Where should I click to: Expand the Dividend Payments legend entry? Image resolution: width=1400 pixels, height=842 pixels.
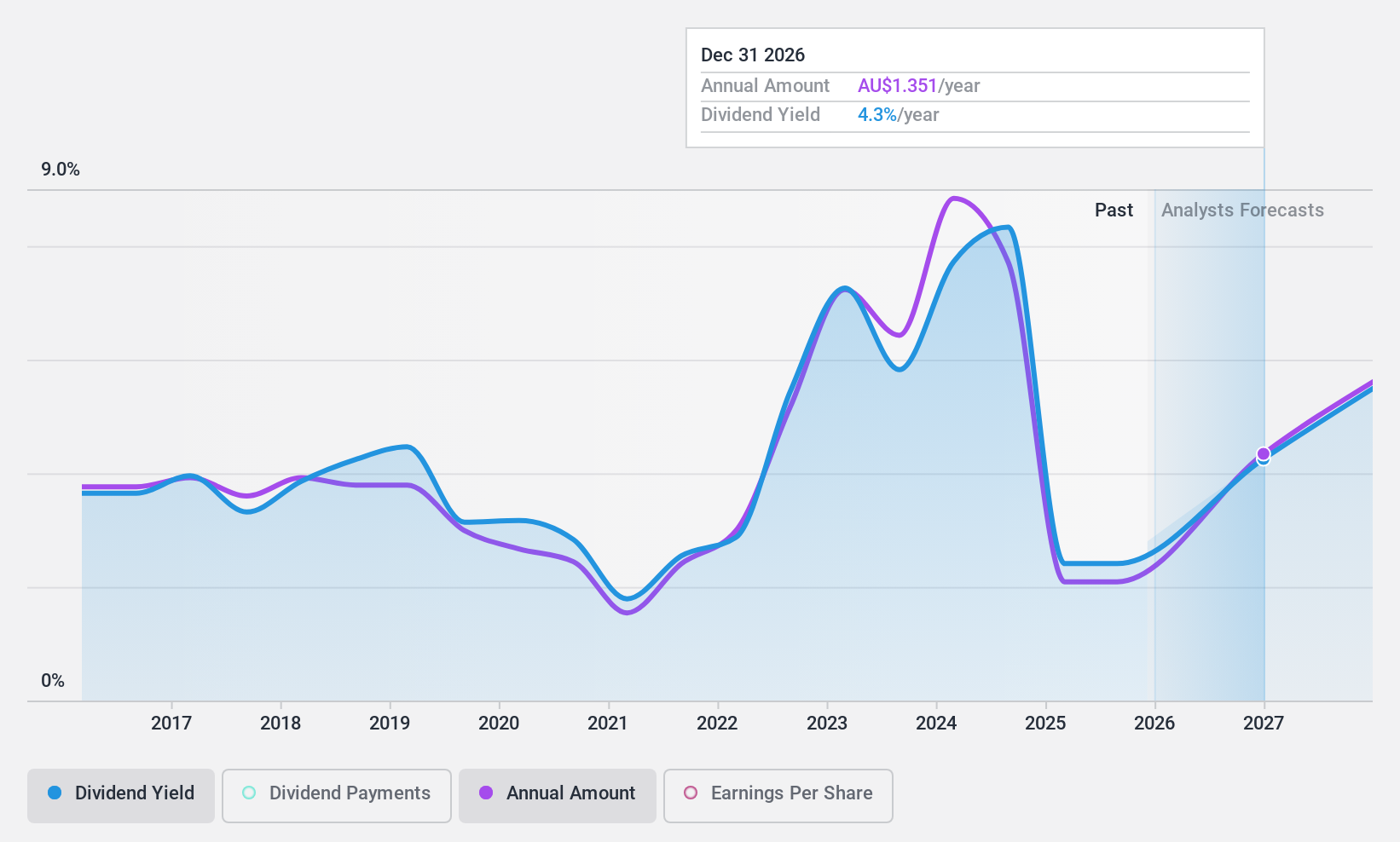coord(336,793)
